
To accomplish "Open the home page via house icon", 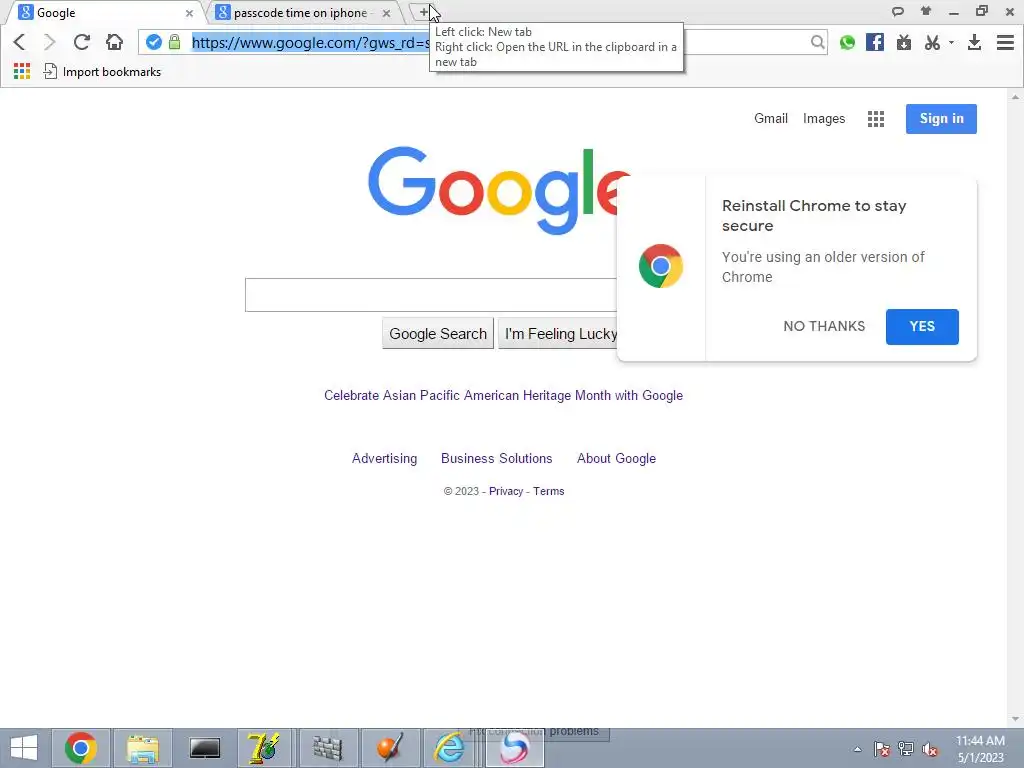I will click(114, 42).
